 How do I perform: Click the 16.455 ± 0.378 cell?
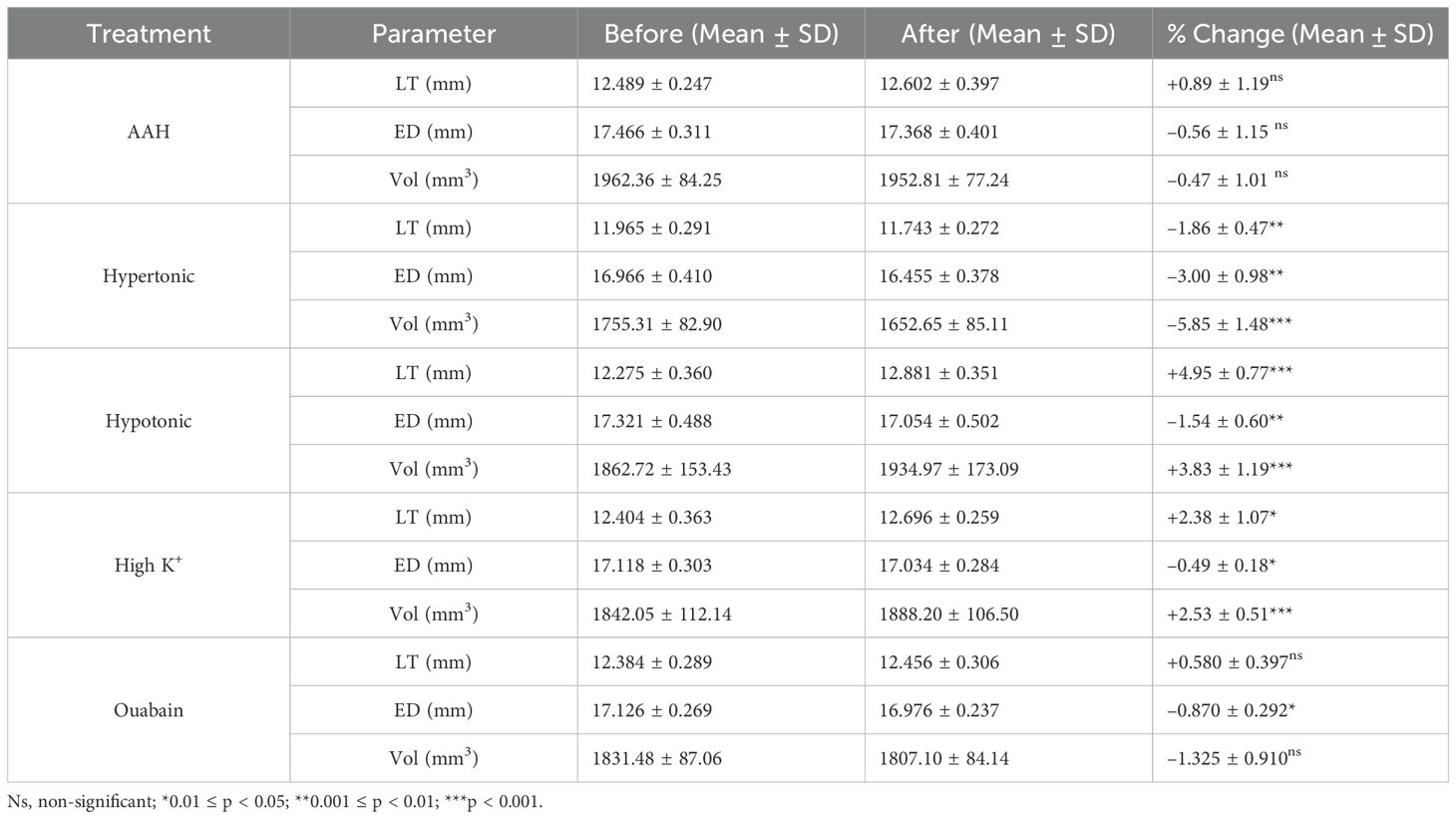tap(938, 276)
